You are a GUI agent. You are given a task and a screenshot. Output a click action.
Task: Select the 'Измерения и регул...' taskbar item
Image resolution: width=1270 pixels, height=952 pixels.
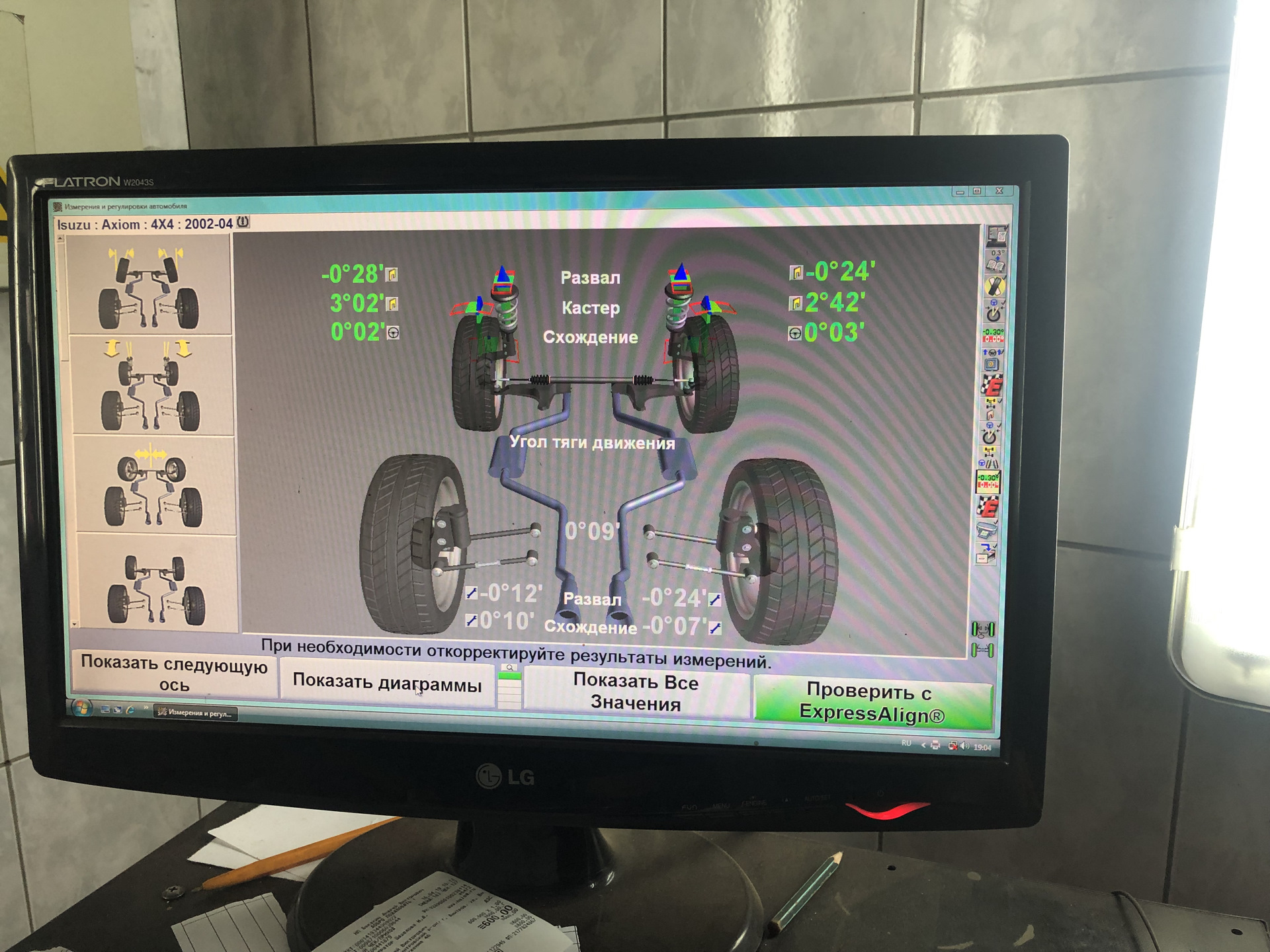[195, 713]
